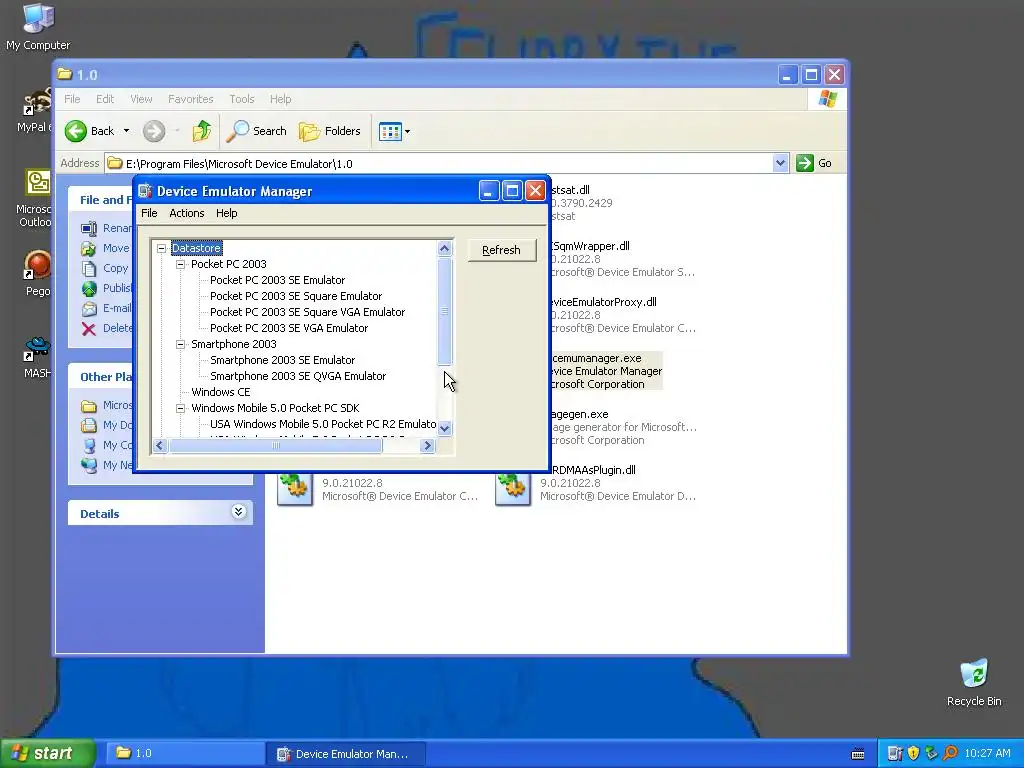The width and height of the screenshot is (1024, 768).
Task: Open Help menu in Device Emulator Manager
Action: tap(227, 213)
